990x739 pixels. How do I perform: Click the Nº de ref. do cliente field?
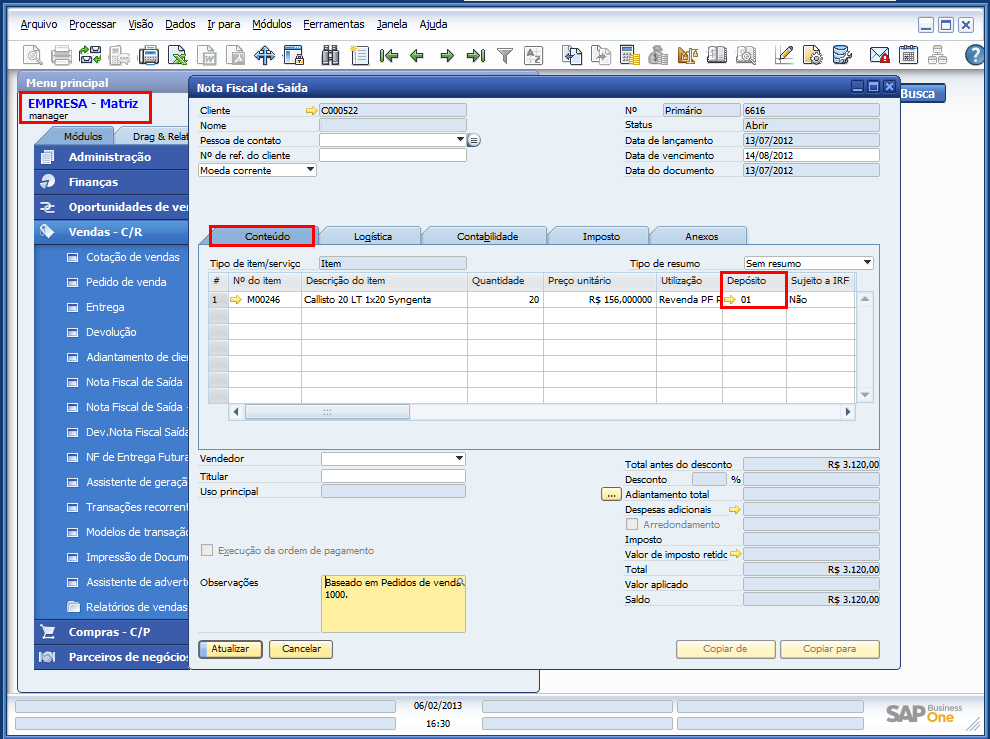[x=393, y=155]
